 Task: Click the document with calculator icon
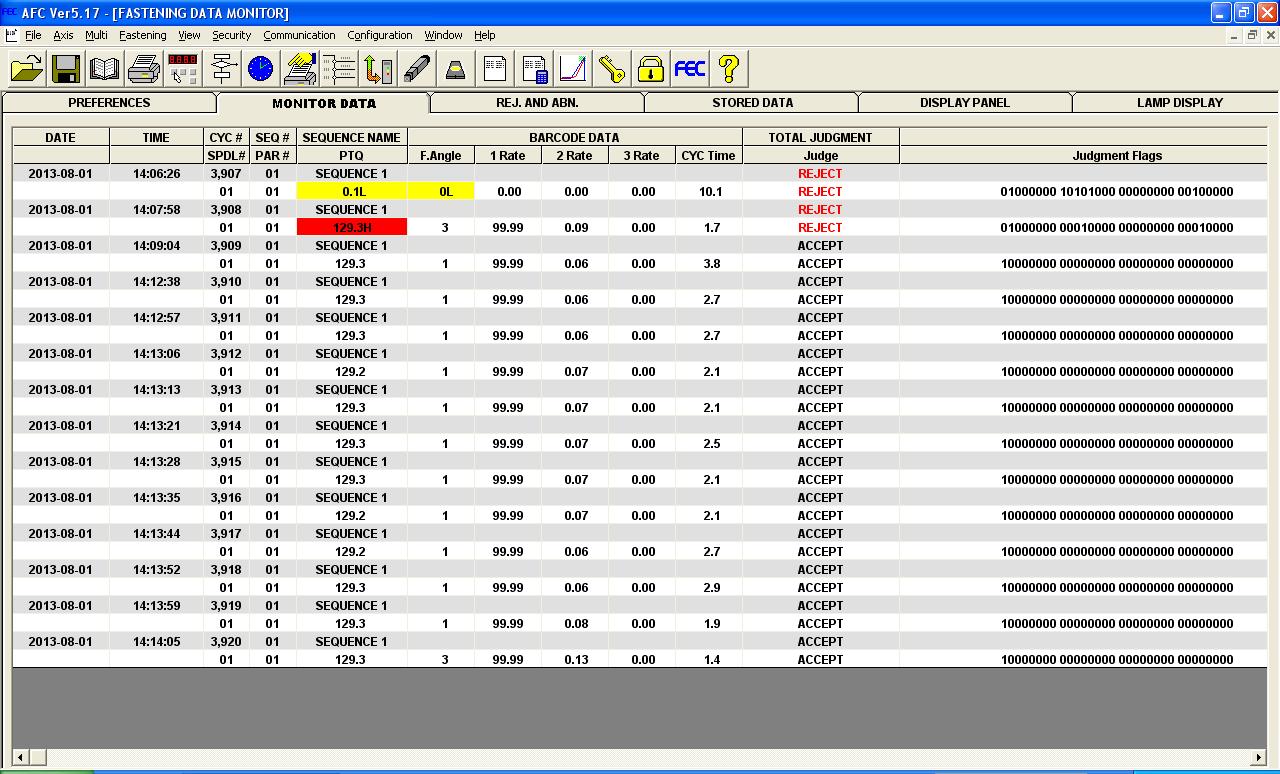pyautogui.click(x=534, y=69)
